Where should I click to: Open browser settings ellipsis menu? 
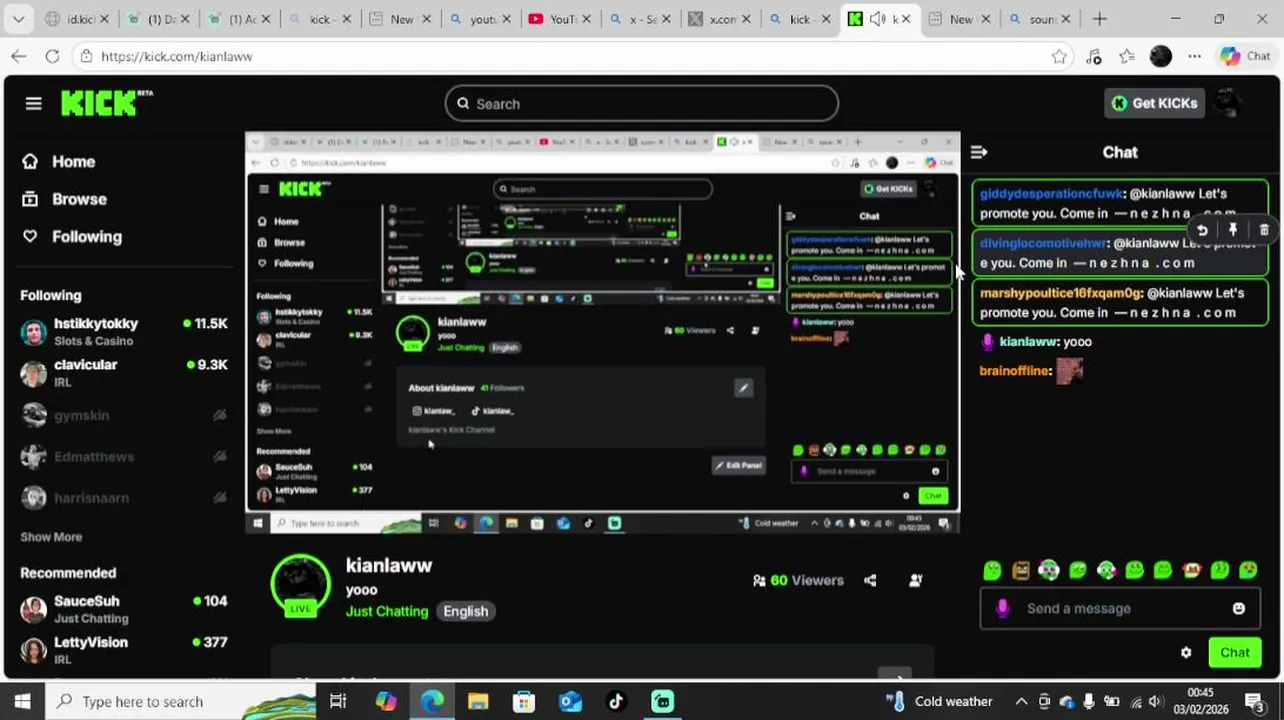pos(1194,56)
